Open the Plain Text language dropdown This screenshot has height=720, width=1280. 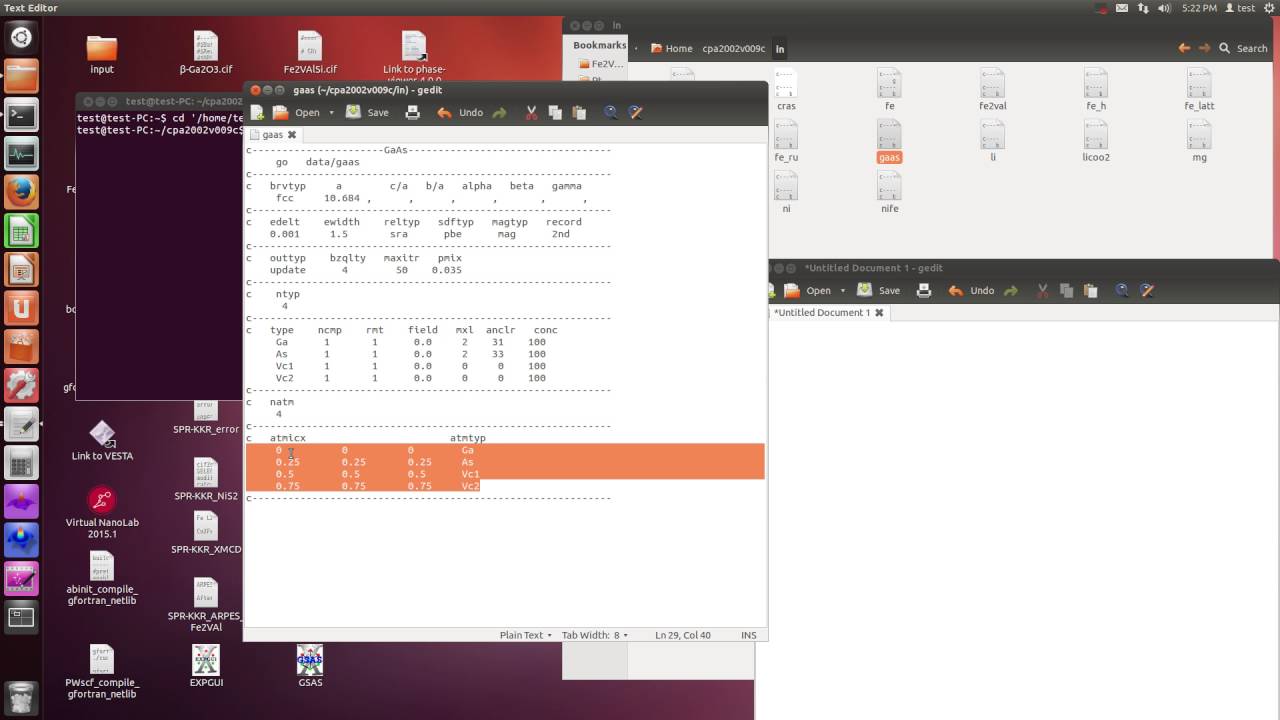(x=526, y=635)
